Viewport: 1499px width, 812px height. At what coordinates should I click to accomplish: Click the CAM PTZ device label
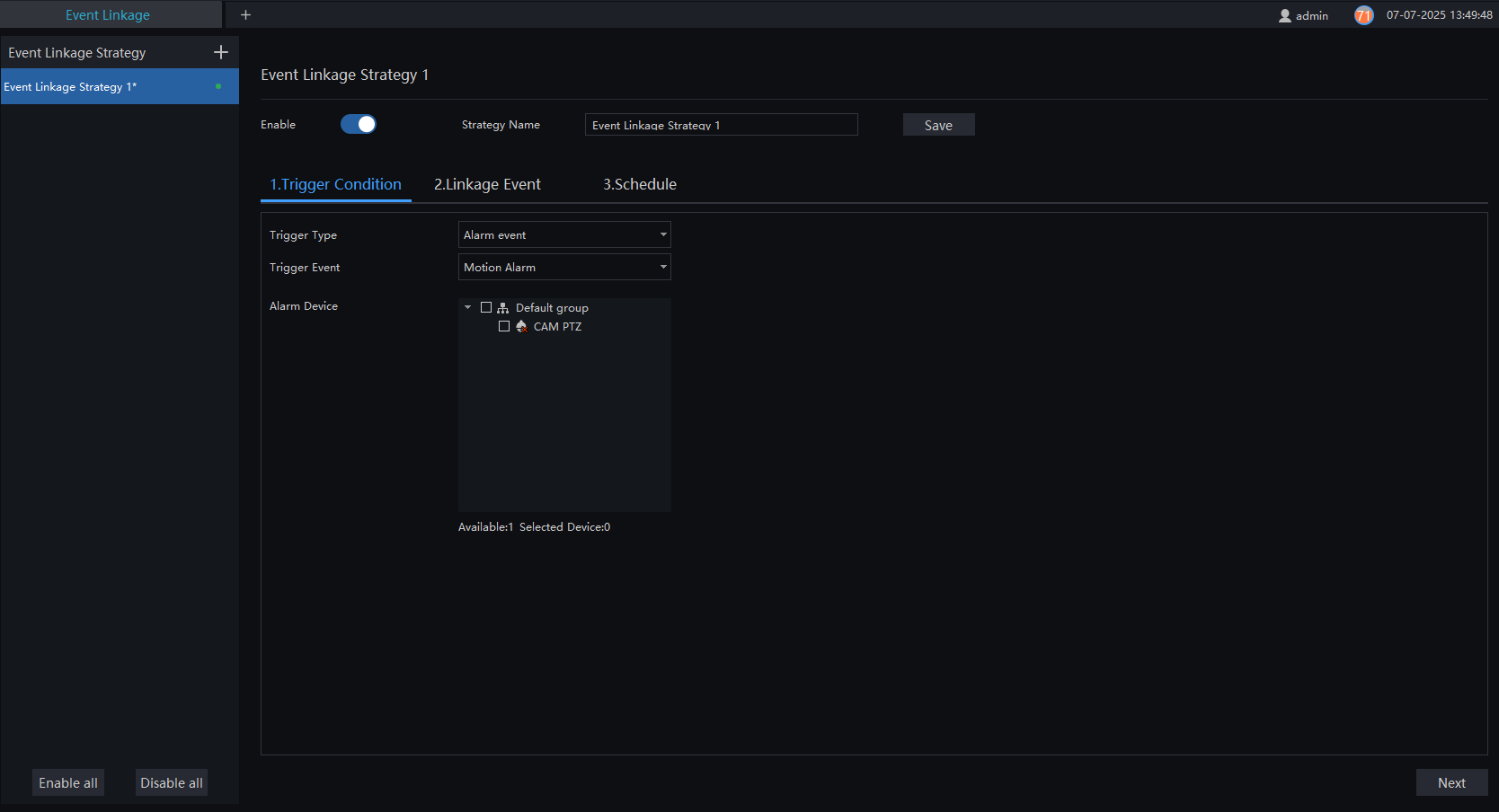point(557,326)
